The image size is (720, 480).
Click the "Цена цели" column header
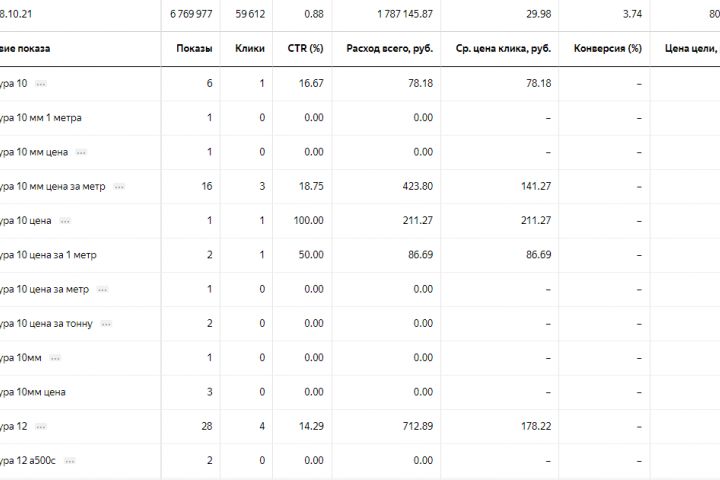(690, 49)
